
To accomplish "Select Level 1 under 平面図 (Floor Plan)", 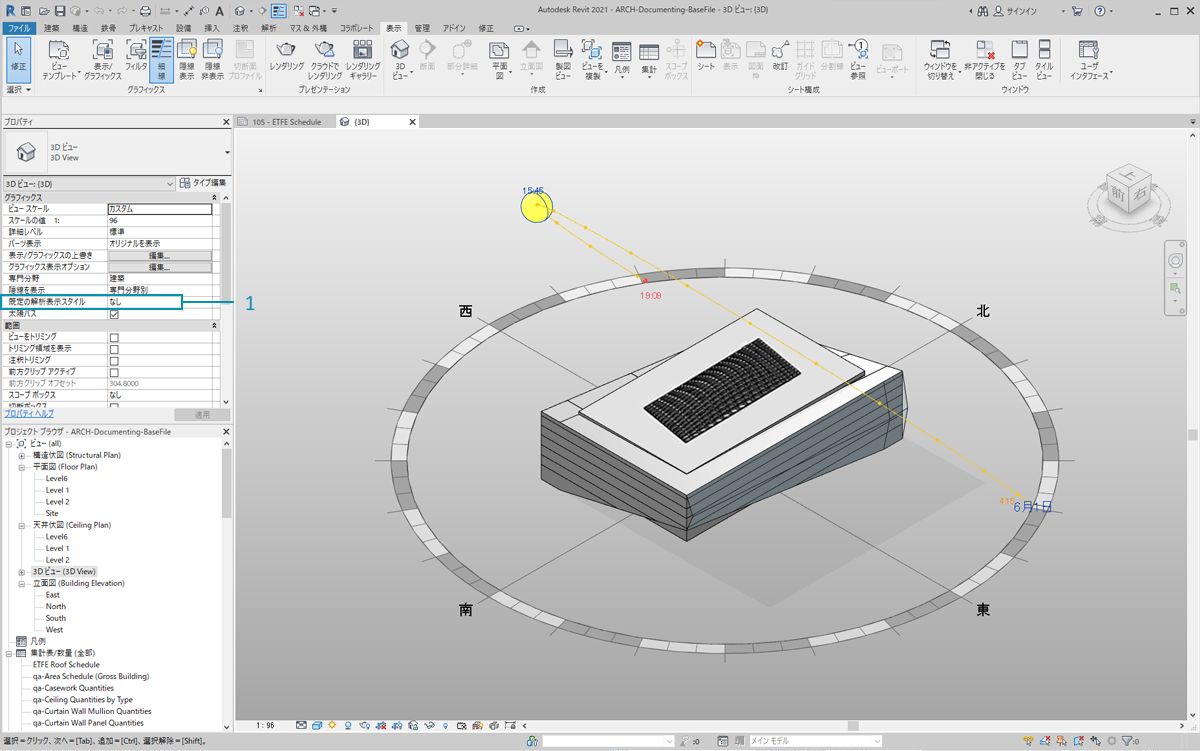I will click(x=57, y=490).
